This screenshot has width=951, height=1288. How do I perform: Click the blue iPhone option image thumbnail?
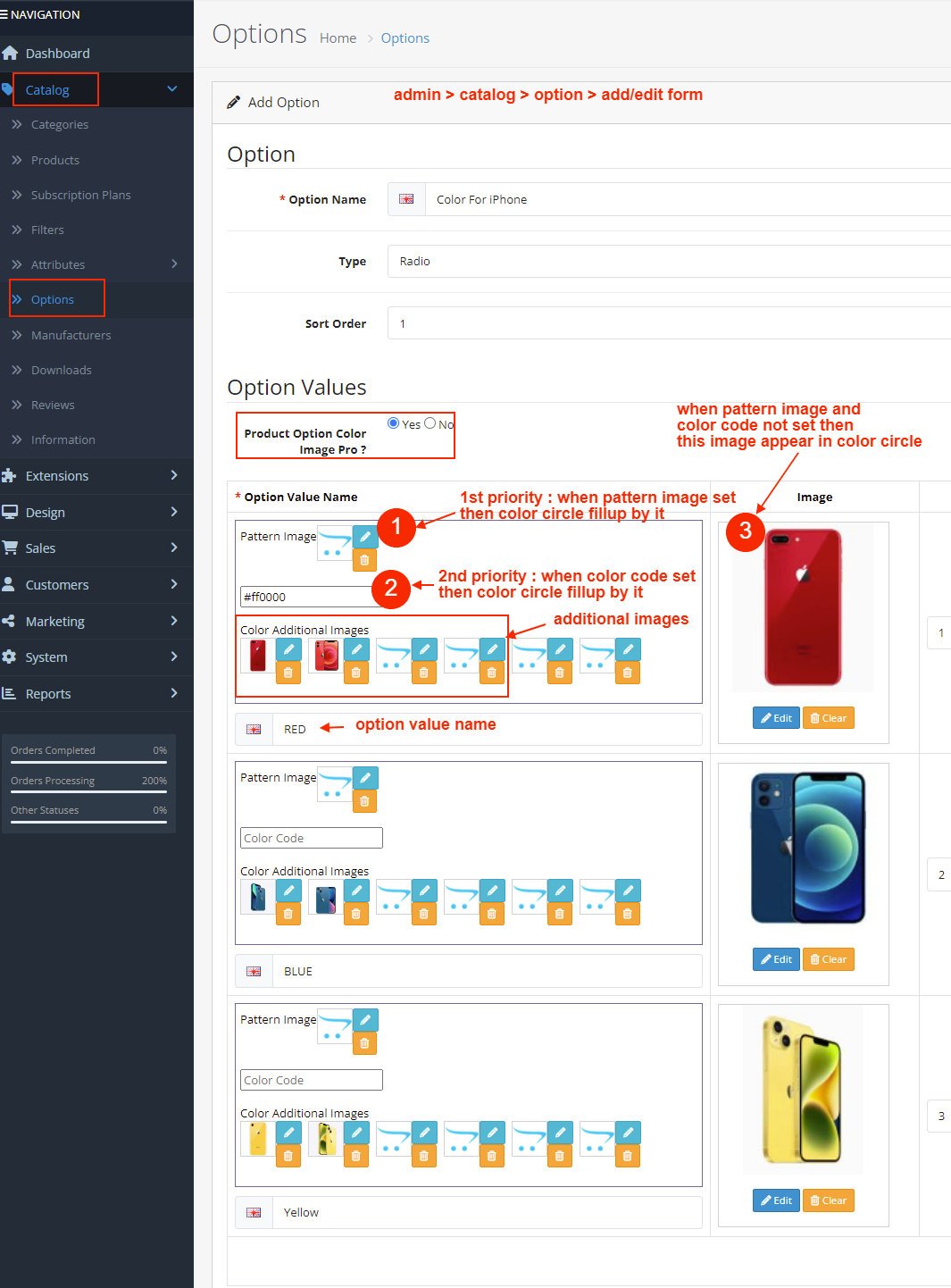point(807,848)
